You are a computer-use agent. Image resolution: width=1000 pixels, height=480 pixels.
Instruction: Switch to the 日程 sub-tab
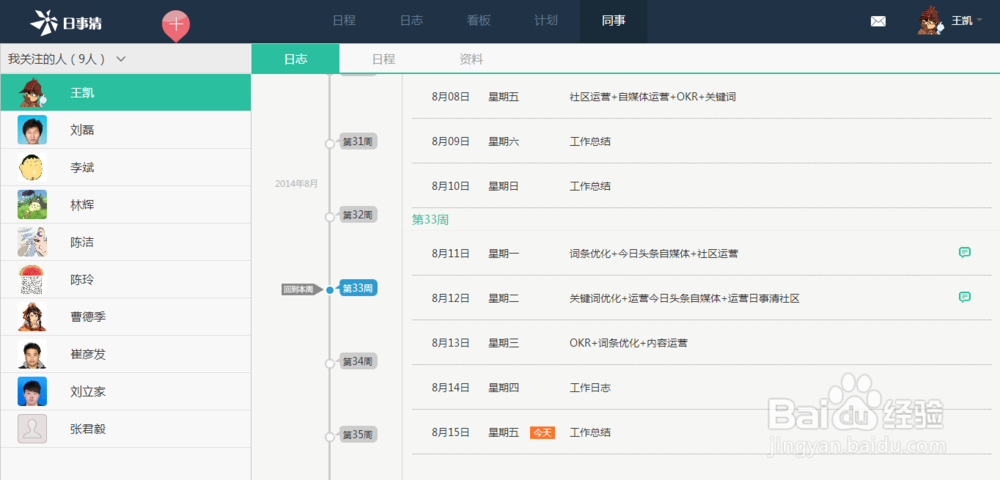(383, 59)
